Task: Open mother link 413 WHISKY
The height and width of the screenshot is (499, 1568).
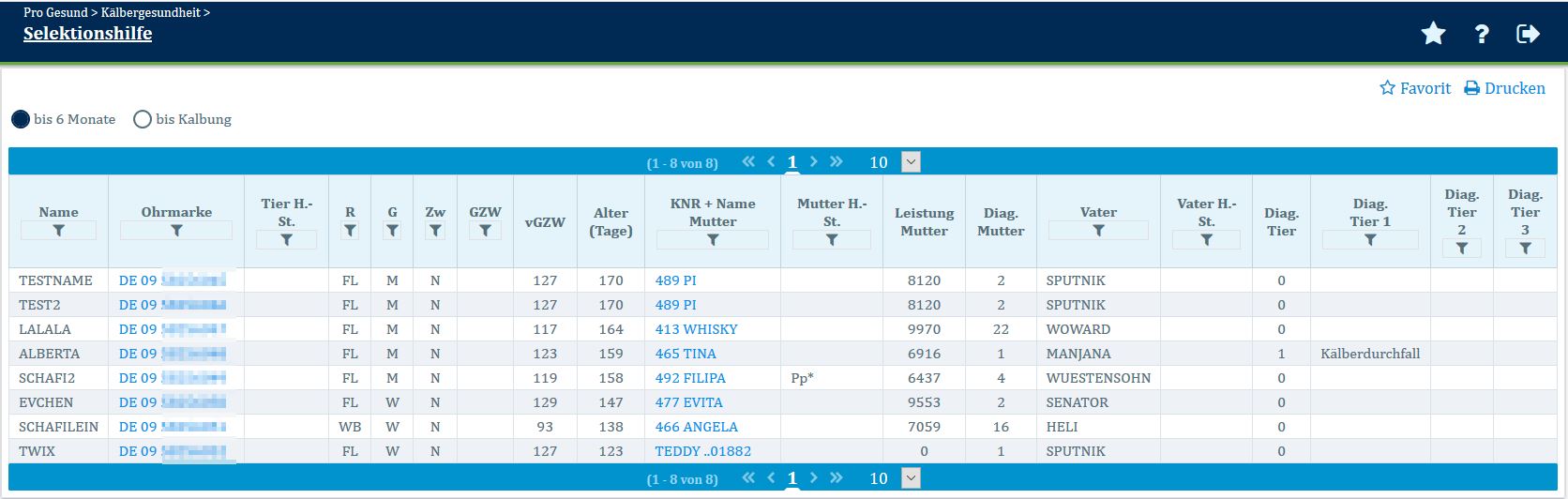Action: click(696, 329)
